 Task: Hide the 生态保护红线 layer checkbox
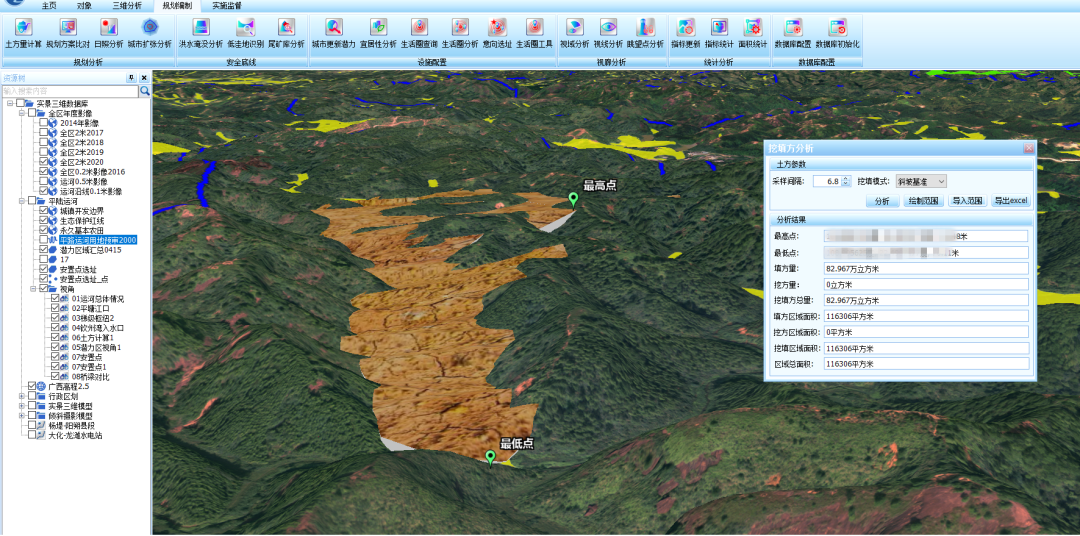(x=43, y=220)
